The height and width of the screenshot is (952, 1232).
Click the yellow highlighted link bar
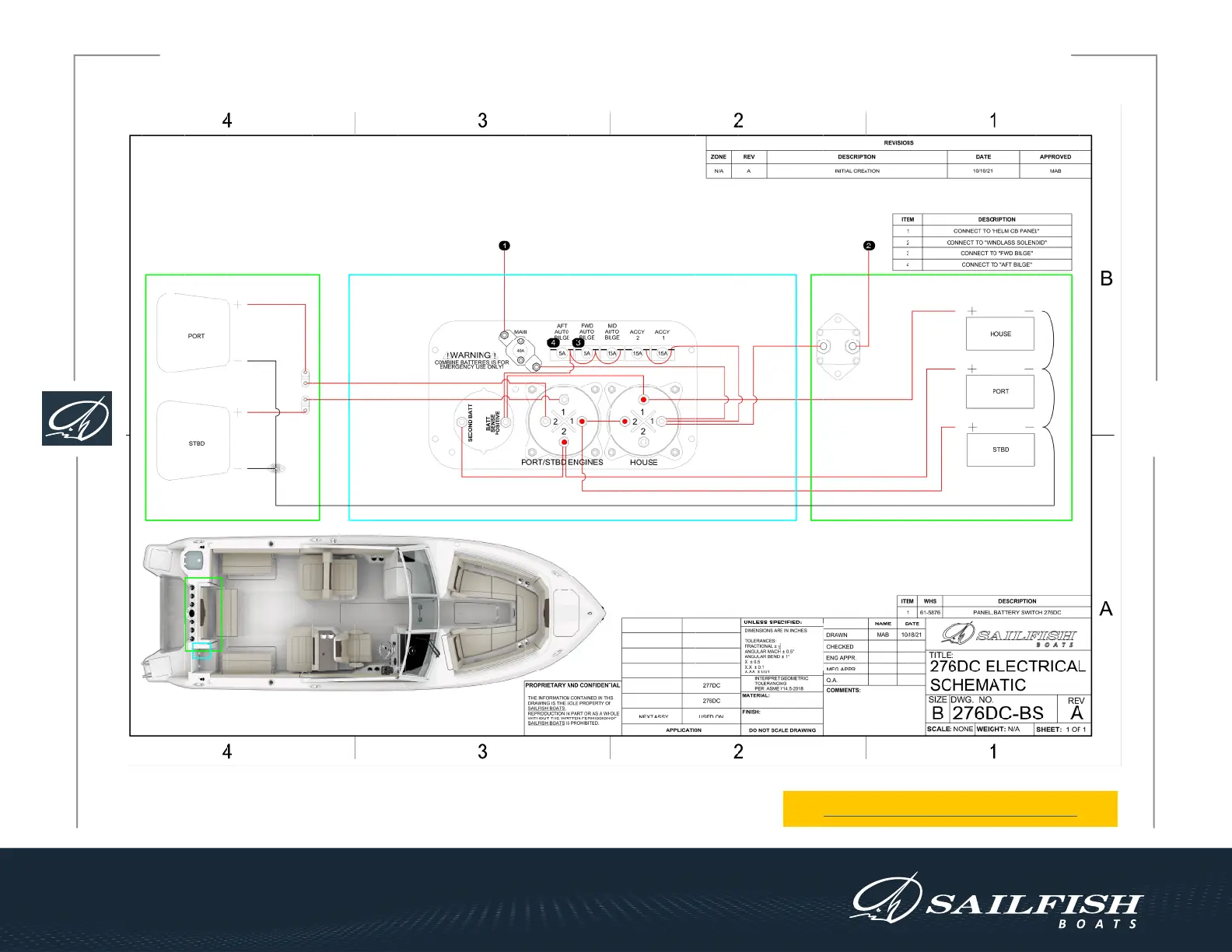tap(950, 809)
